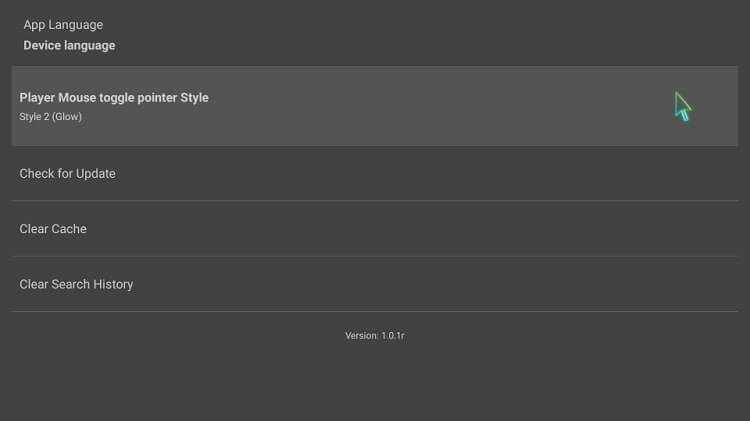The height and width of the screenshot is (421, 750).
Task: Change the Style 2 (Glow) selection
Action: tap(51, 117)
